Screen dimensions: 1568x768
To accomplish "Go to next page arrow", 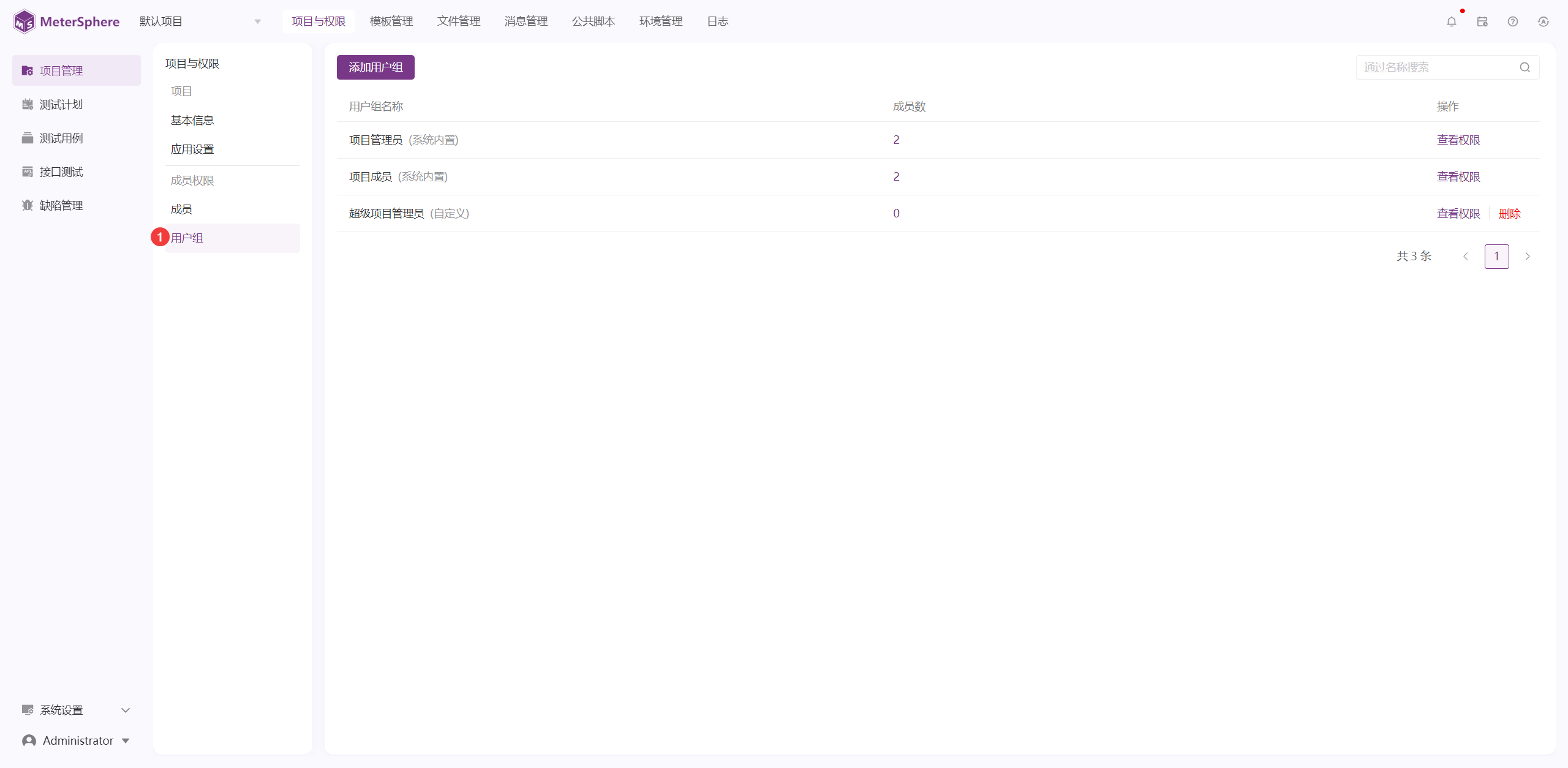I will [1528, 257].
